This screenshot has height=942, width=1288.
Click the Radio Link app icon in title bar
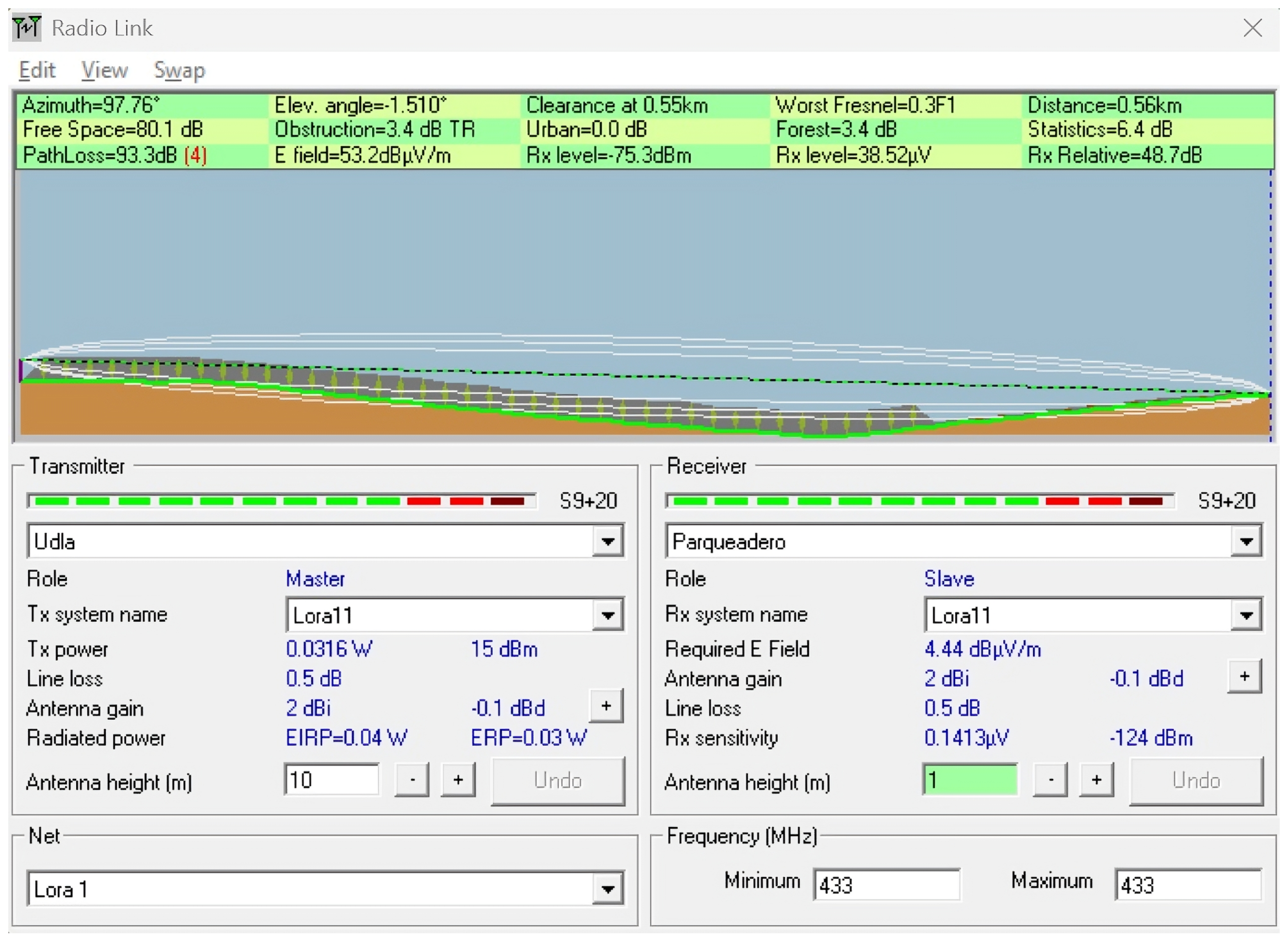[26, 27]
